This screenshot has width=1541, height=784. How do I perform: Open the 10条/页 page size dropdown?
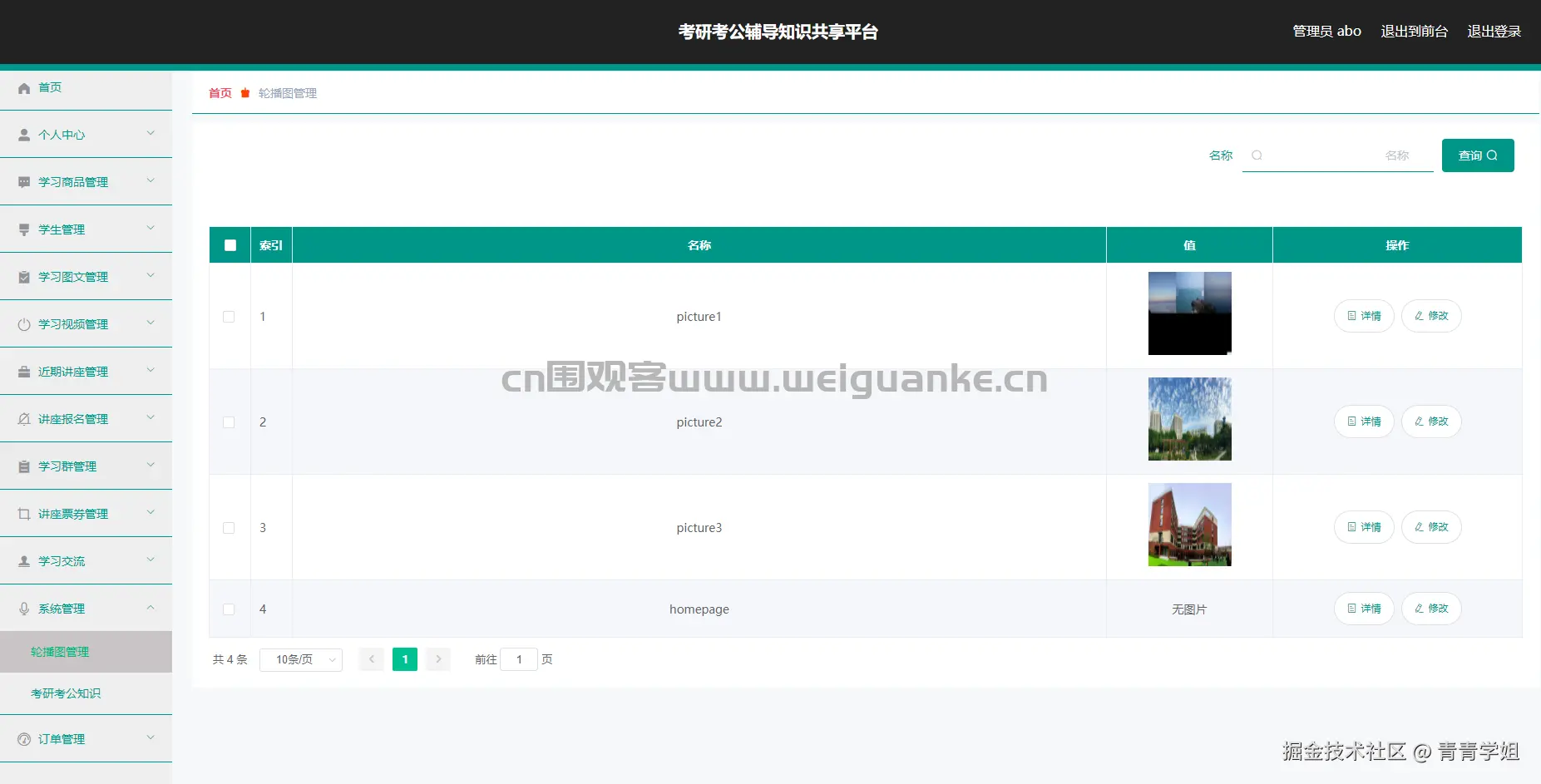(x=300, y=658)
